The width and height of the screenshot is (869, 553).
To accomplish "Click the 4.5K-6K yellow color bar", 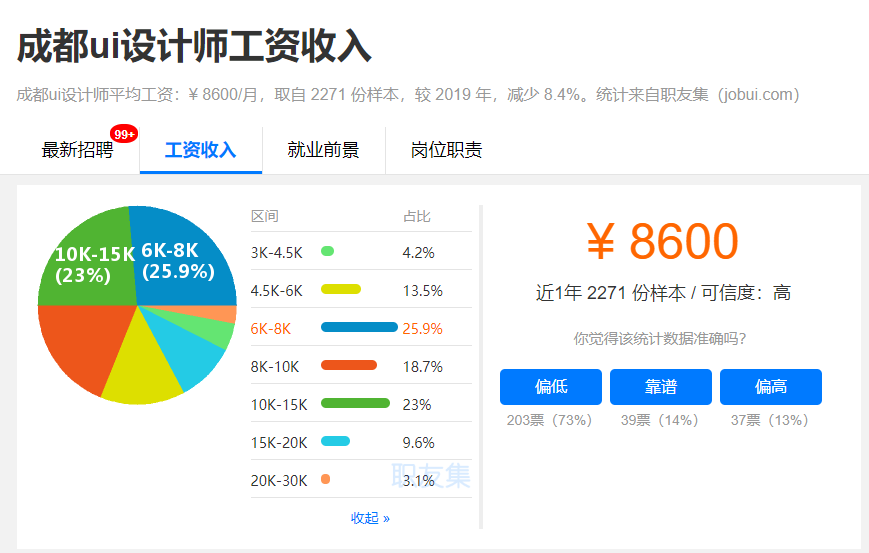I will [x=341, y=289].
